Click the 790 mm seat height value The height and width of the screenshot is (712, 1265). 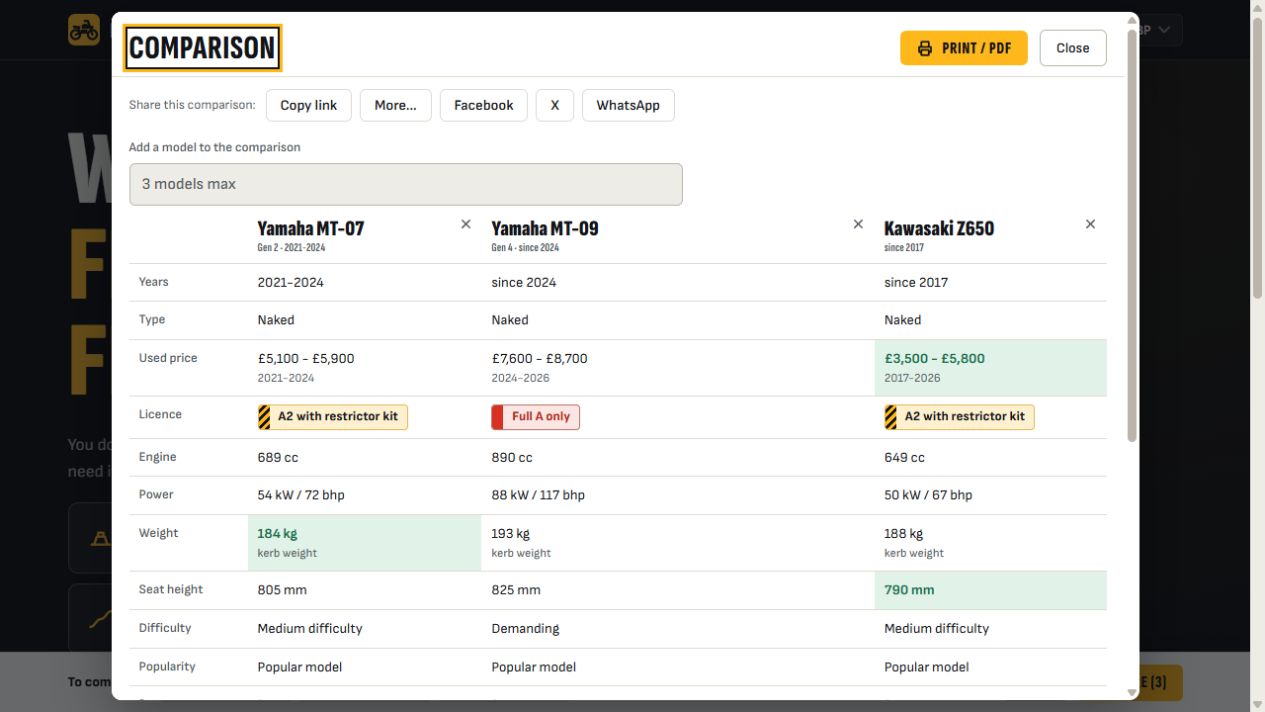tap(909, 590)
